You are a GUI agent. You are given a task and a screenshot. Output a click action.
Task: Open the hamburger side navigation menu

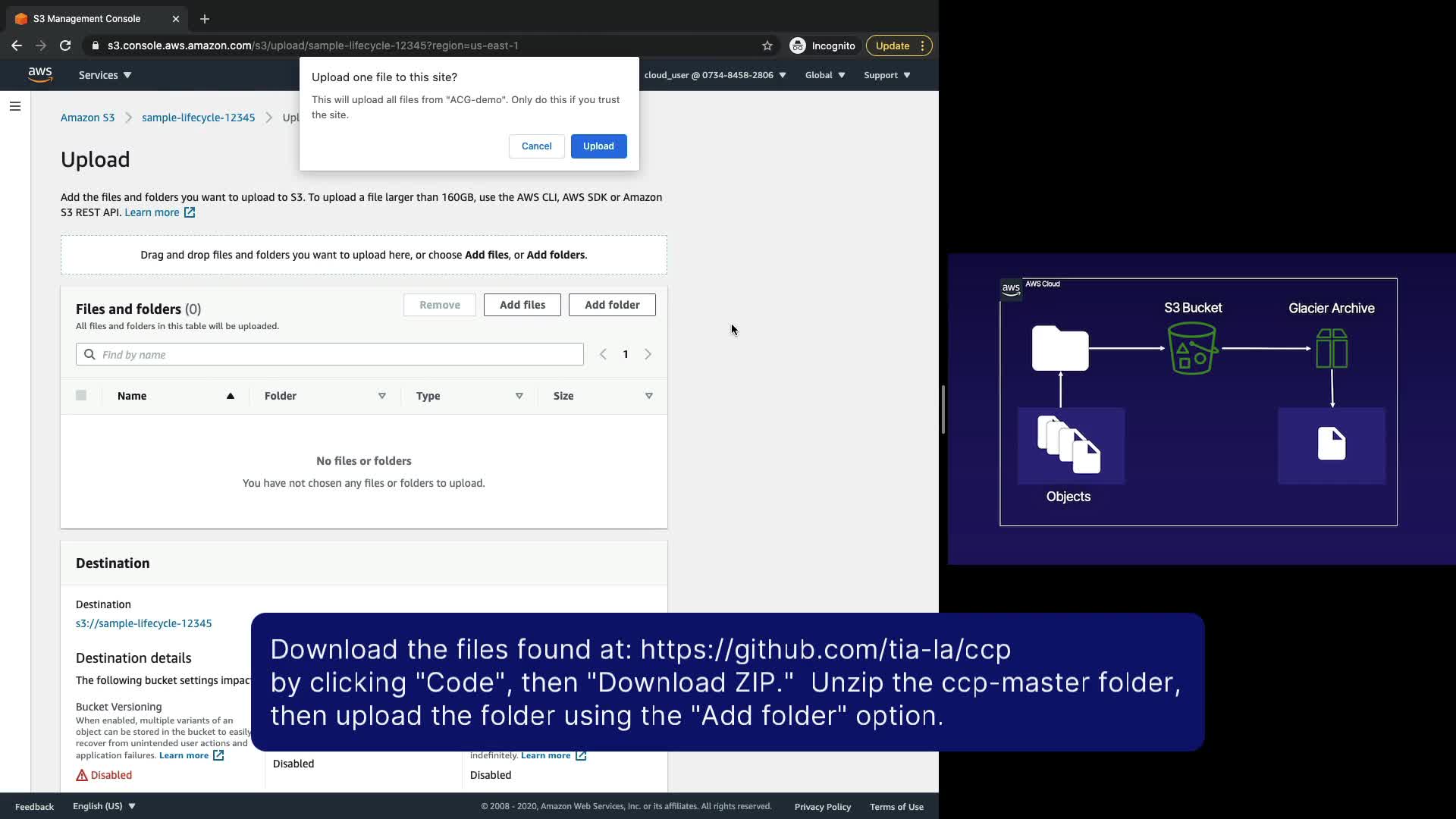(x=15, y=106)
